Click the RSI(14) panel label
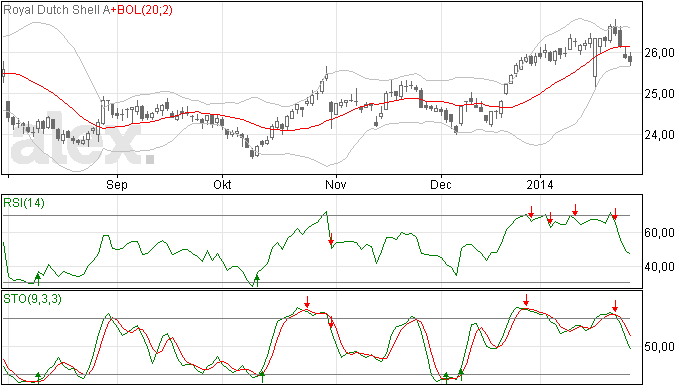This screenshot has width=690, height=387. (24, 203)
